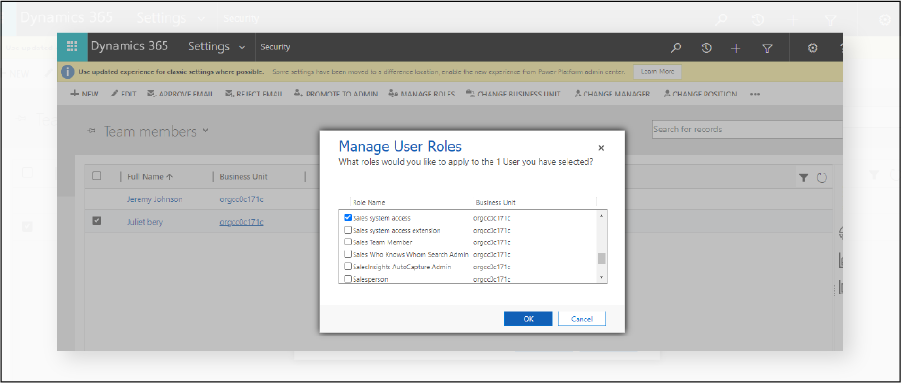The height and width of the screenshot is (383, 901).
Task: Click NEW in the command bar
Action: tap(84, 94)
